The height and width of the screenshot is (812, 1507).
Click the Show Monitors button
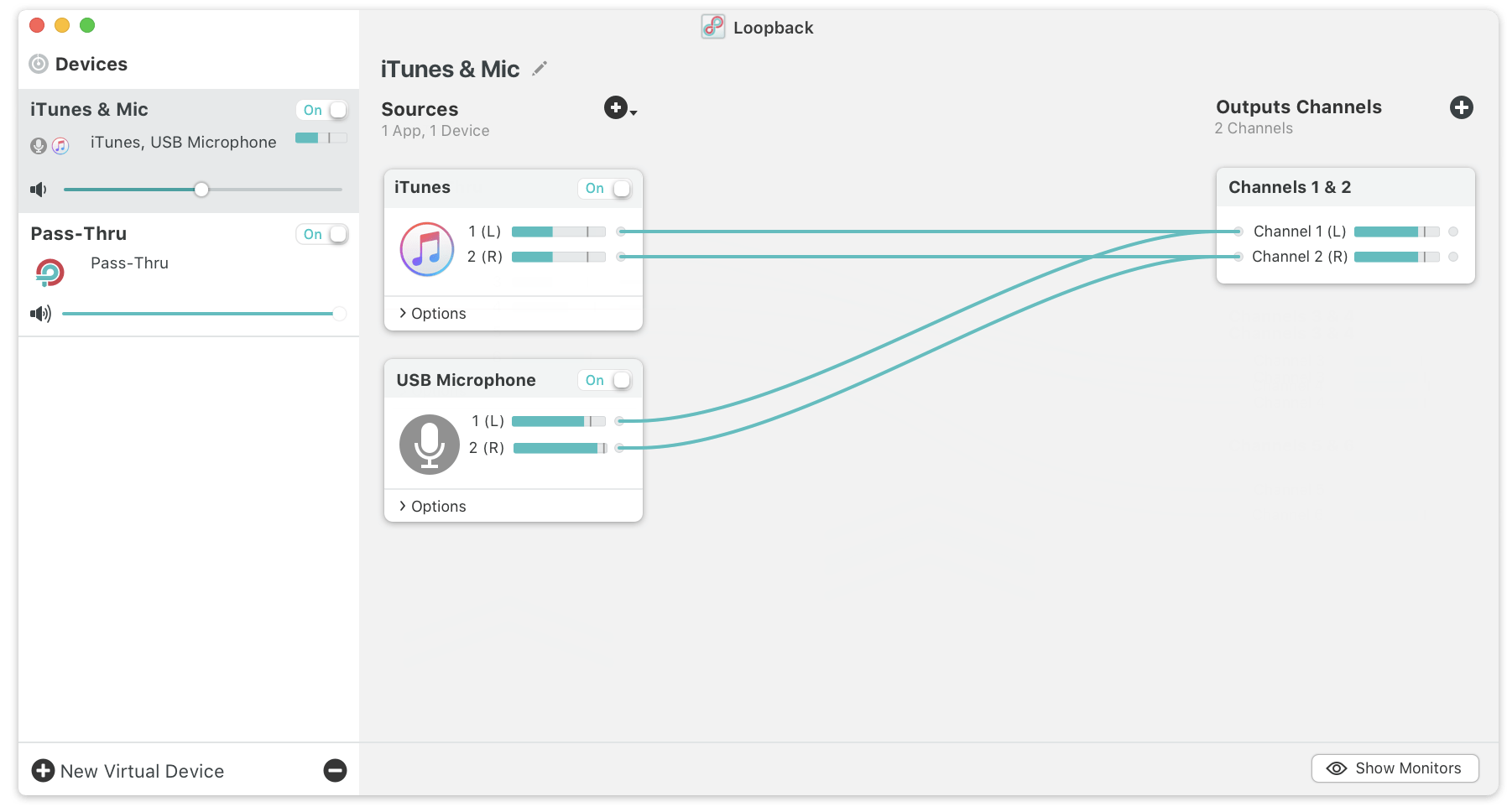(1395, 768)
